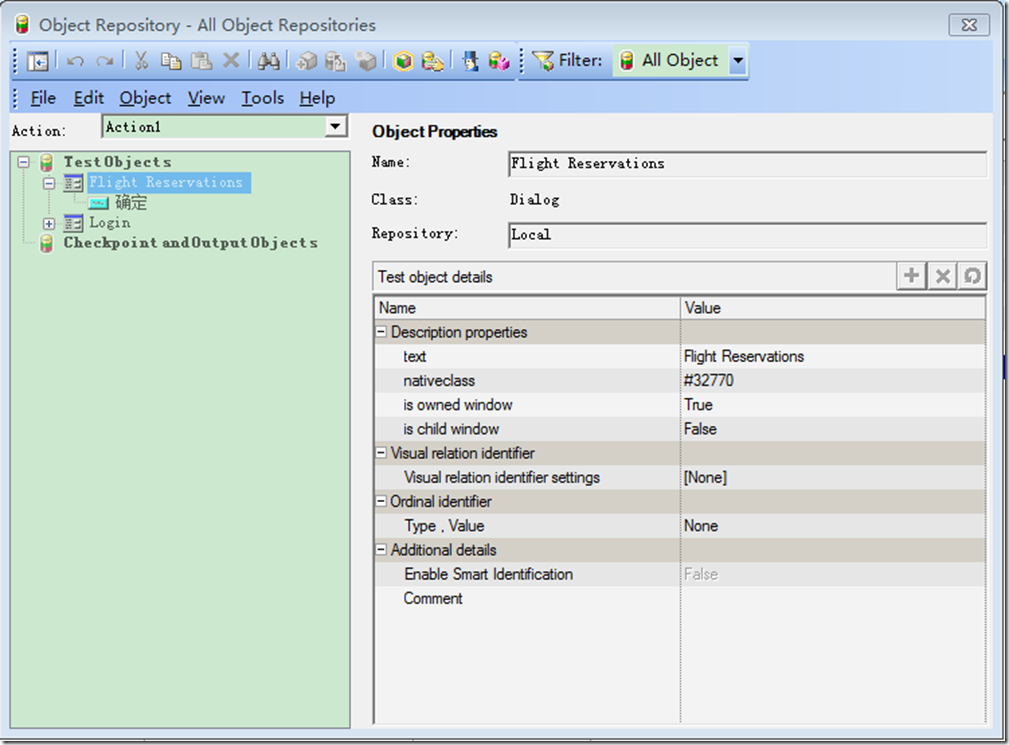Click the grayed Define New Test Object icon
This screenshot has height=745, width=1009.
pyautogui.click(x=366, y=60)
